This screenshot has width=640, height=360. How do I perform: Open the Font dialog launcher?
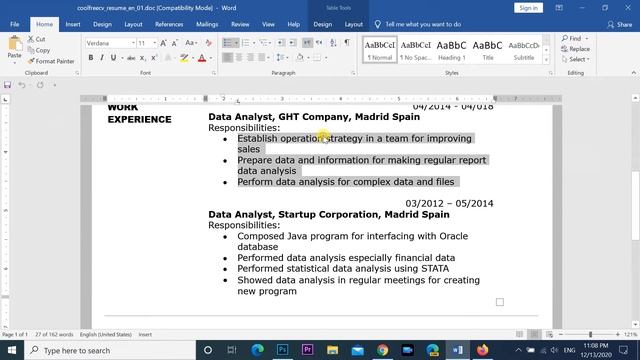pyautogui.click(x=213, y=73)
